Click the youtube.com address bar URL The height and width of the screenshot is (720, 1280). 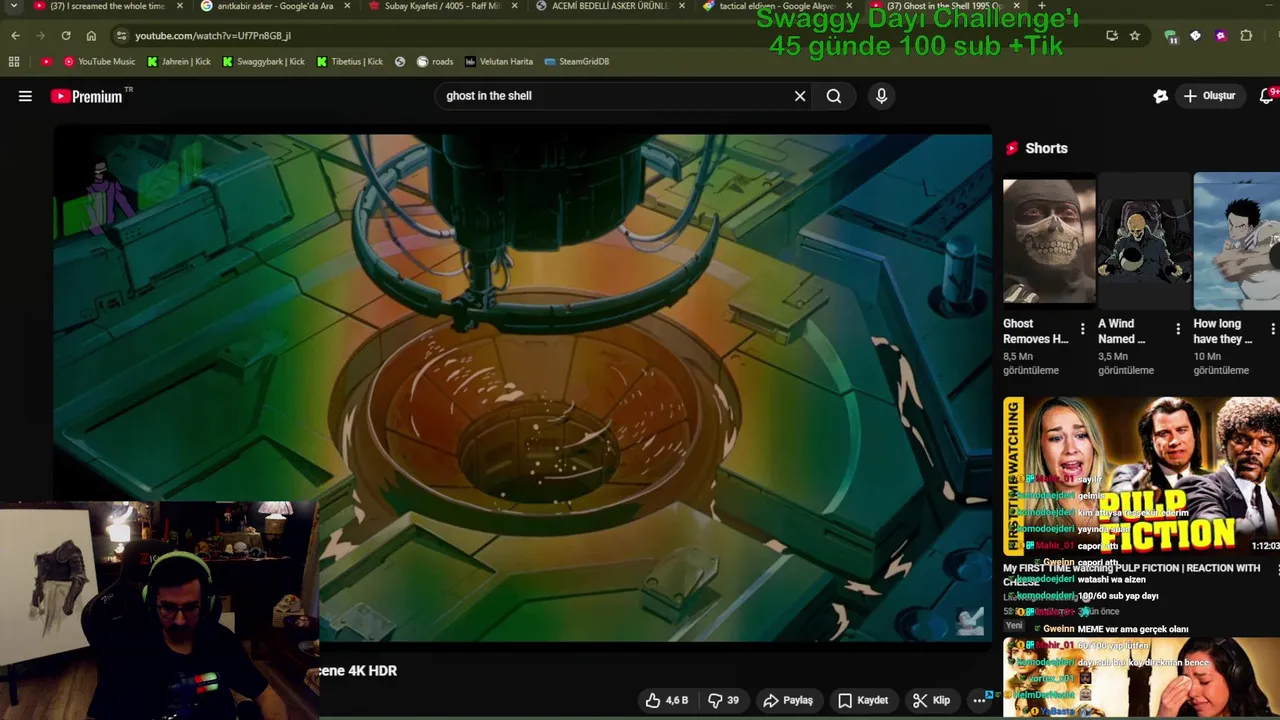[x=213, y=35]
